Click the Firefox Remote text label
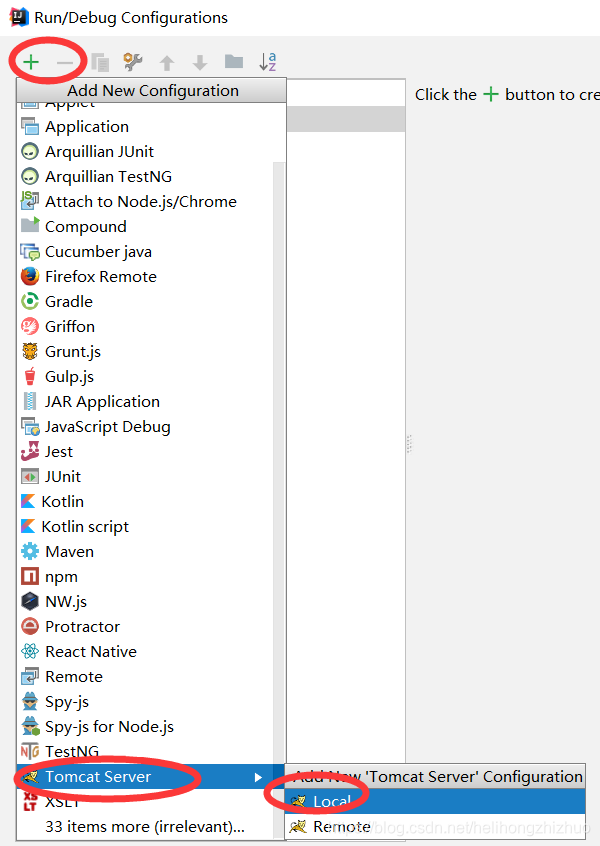This screenshot has width=600, height=846. pos(101,276)
